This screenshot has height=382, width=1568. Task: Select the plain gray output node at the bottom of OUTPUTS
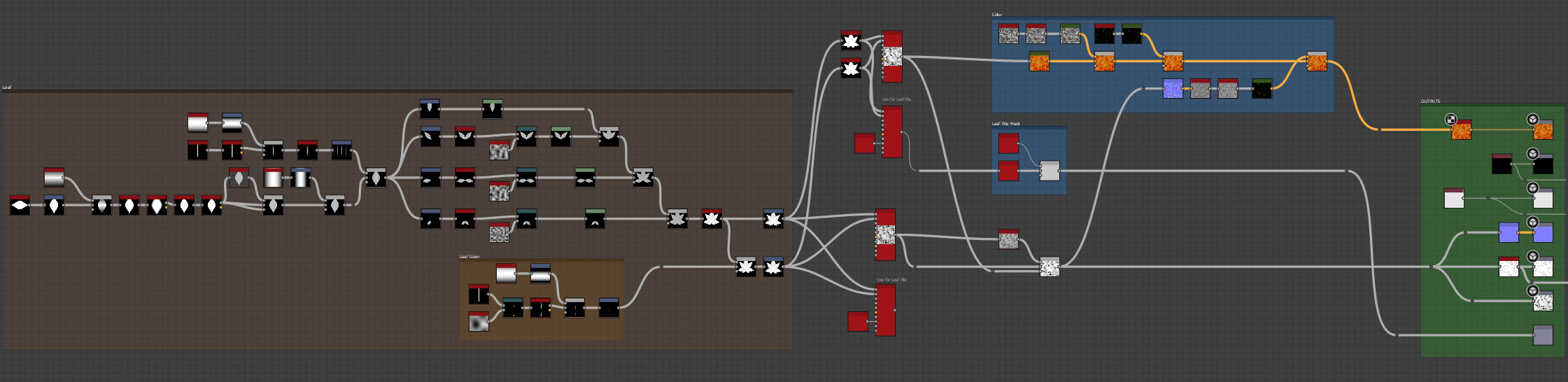(x=1543, y=335)
